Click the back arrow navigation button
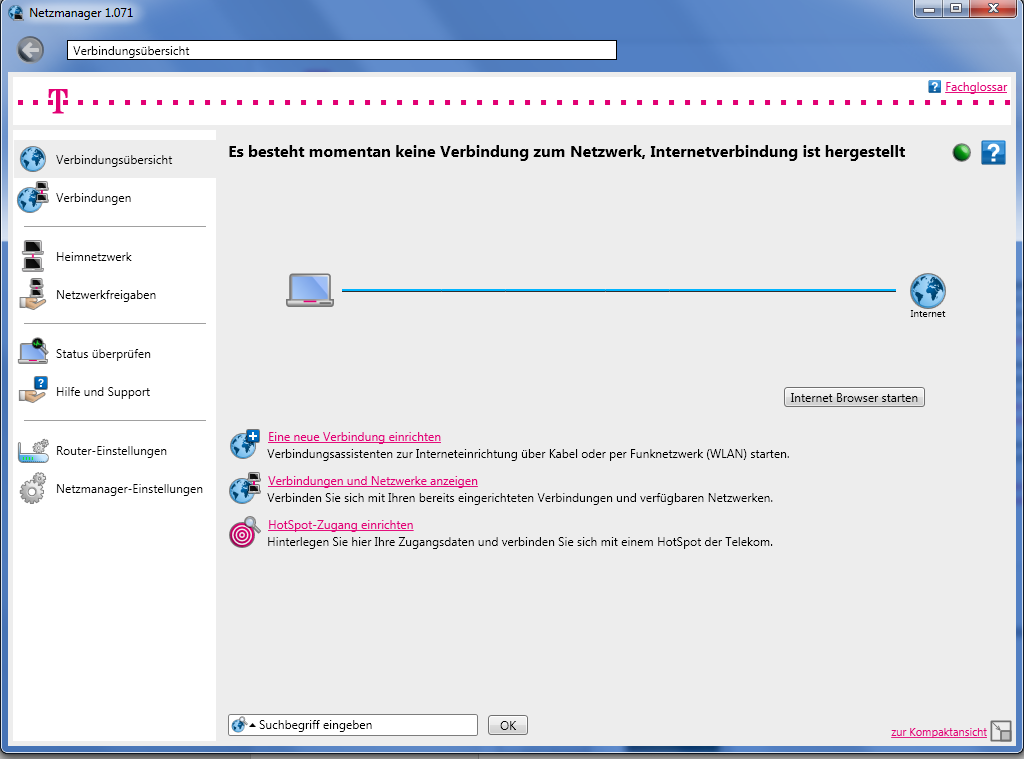The height and width of the screenshot is (759, 1024). click(30, 50)
